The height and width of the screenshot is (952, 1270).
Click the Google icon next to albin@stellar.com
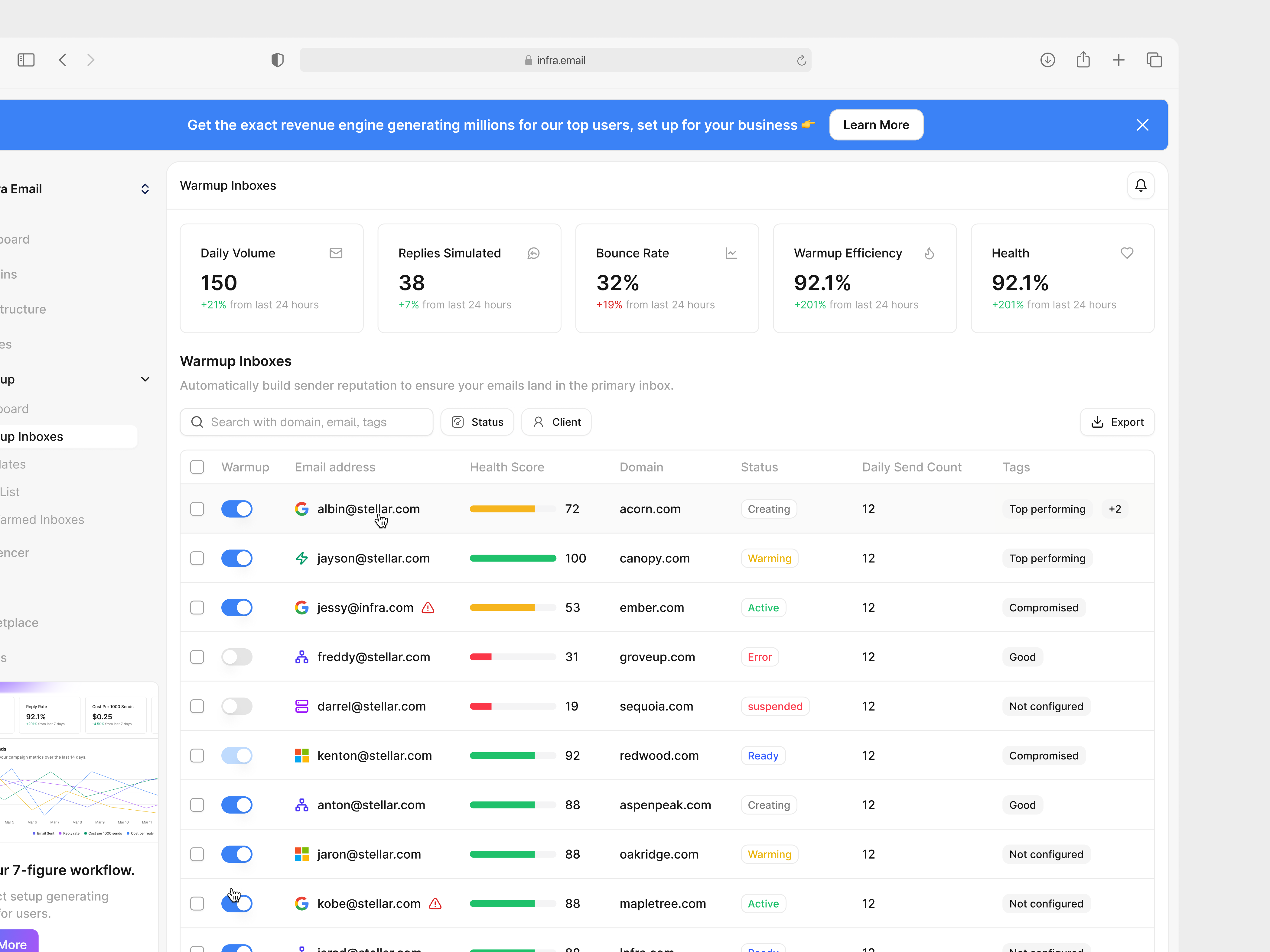(302, 508)
